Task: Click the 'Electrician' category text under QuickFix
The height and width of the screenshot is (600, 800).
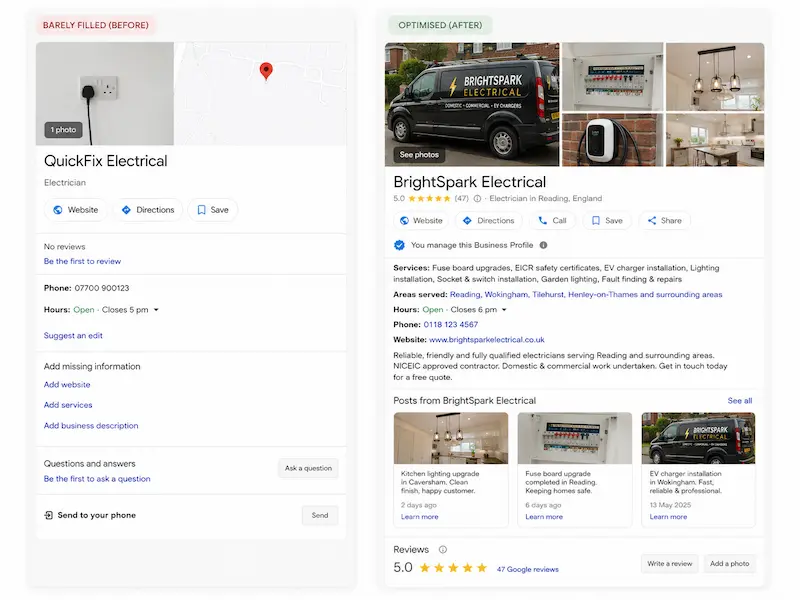Action: tap(65, 183)
